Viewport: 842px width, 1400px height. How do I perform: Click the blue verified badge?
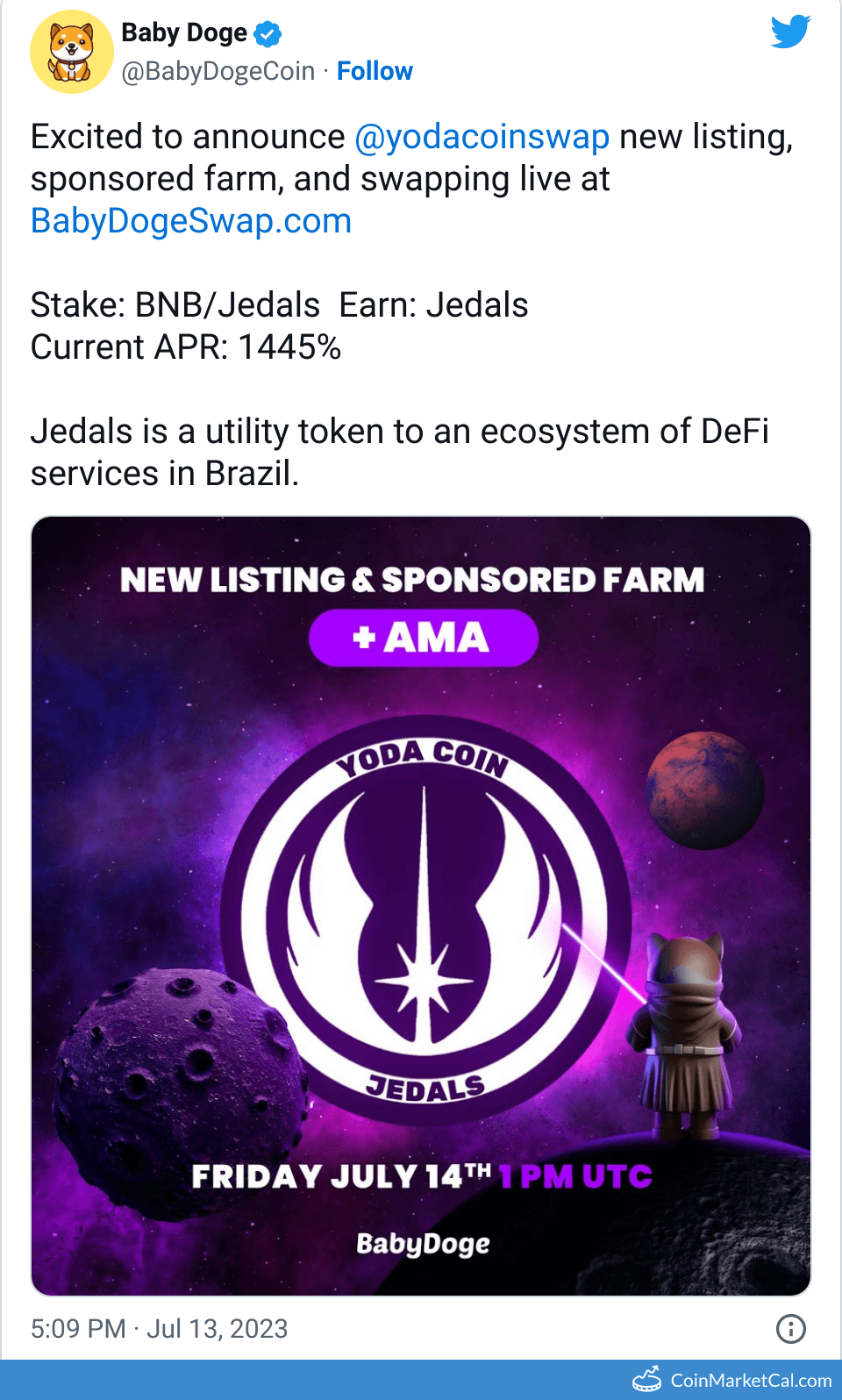268,34
